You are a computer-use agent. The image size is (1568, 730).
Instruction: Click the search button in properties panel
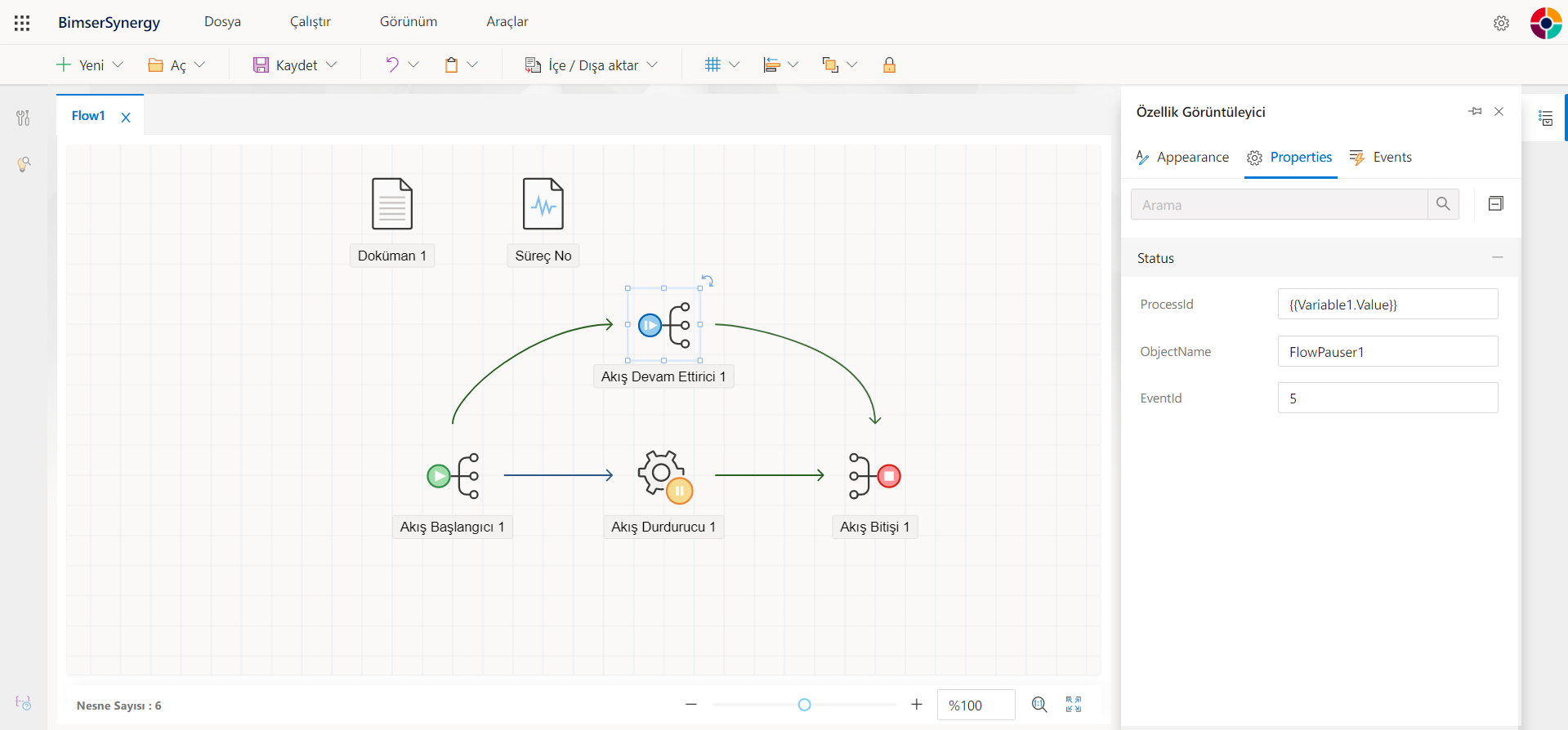[1443, 204]
